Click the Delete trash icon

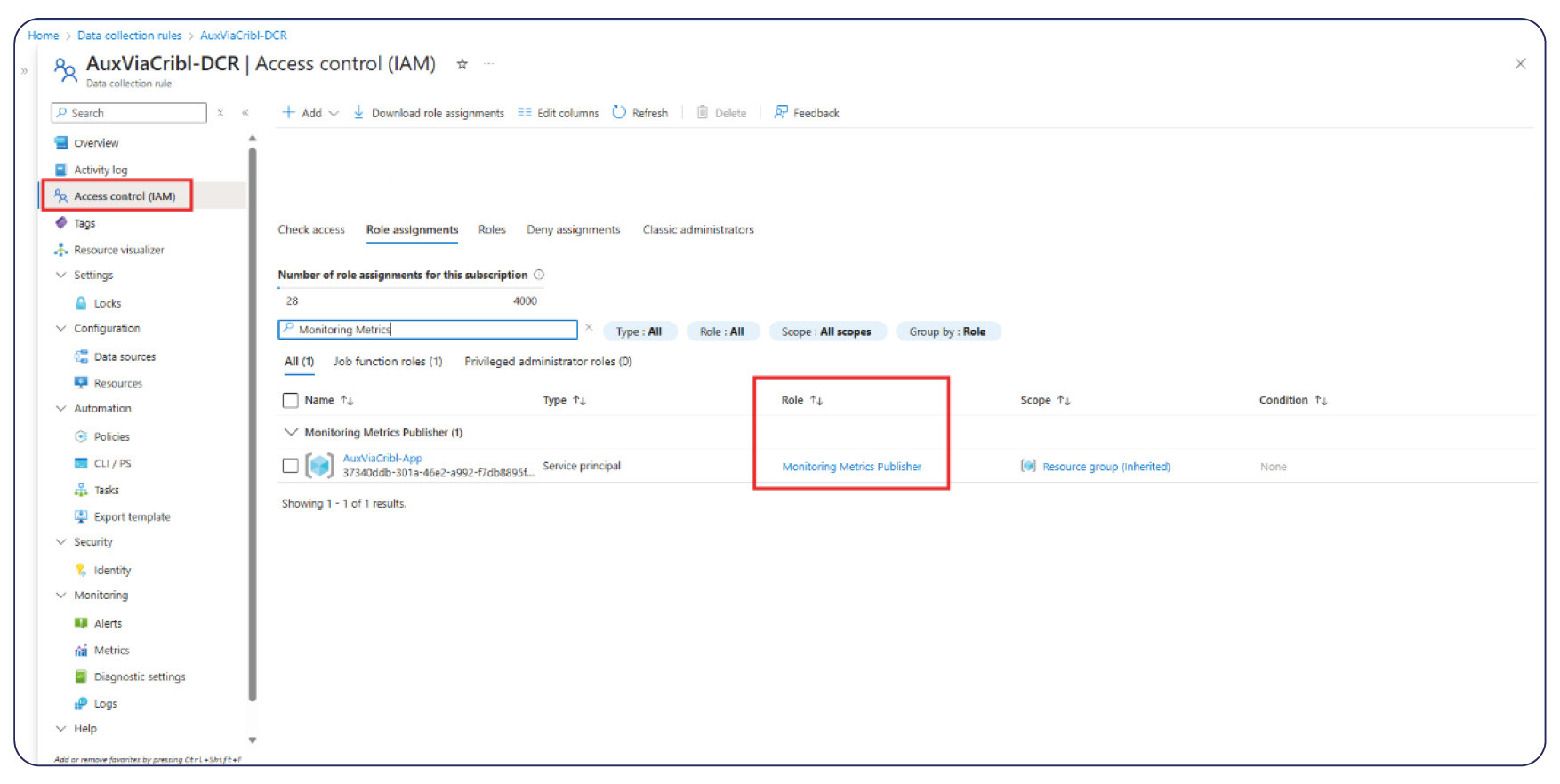coord(702,112)
